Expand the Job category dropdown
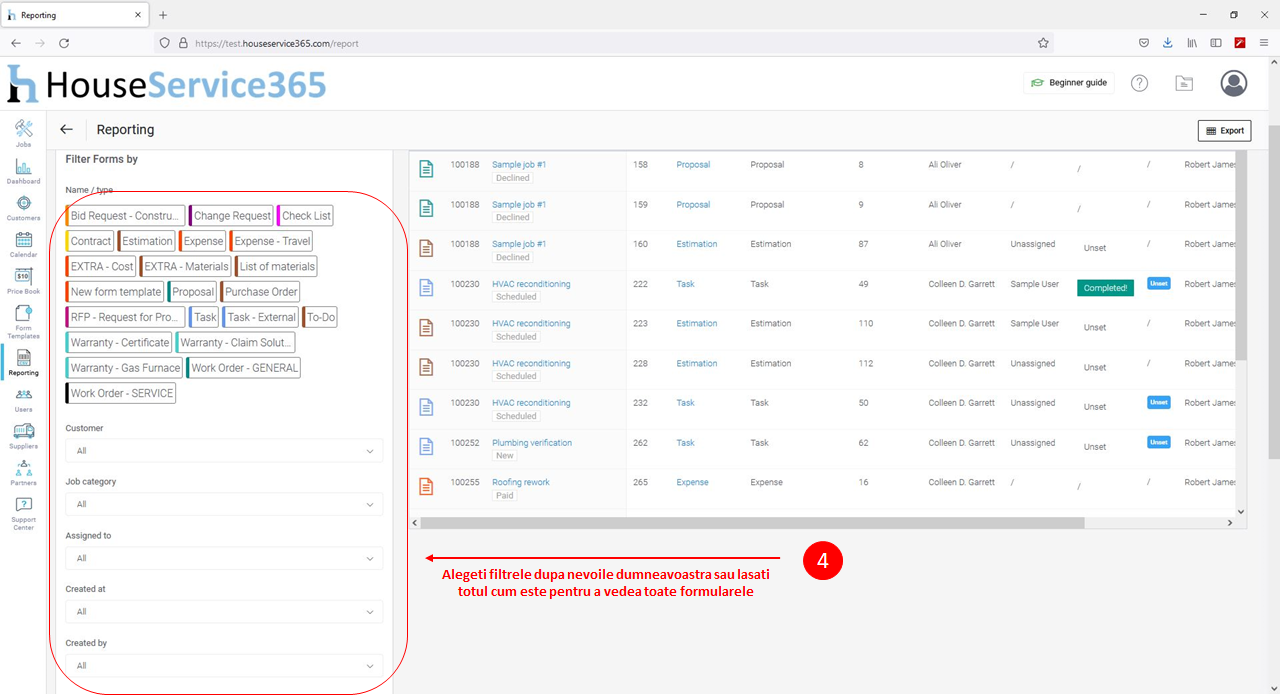Viewport: 1280px width, 695px height. click(224, 504)
